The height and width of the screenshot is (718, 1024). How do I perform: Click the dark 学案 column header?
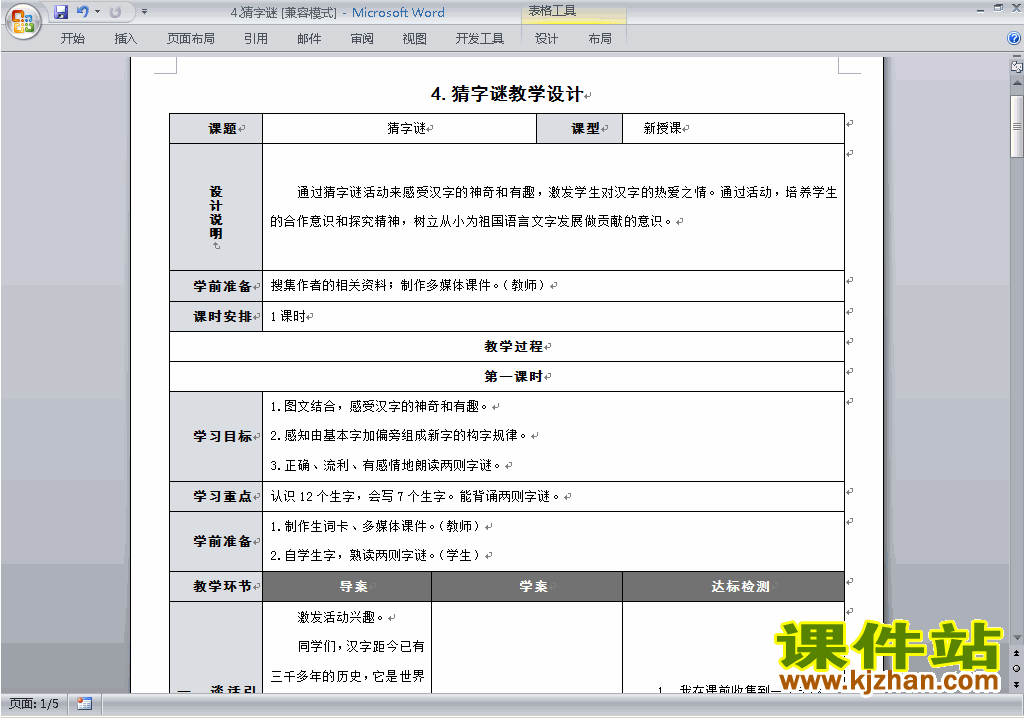click(527, 587)
